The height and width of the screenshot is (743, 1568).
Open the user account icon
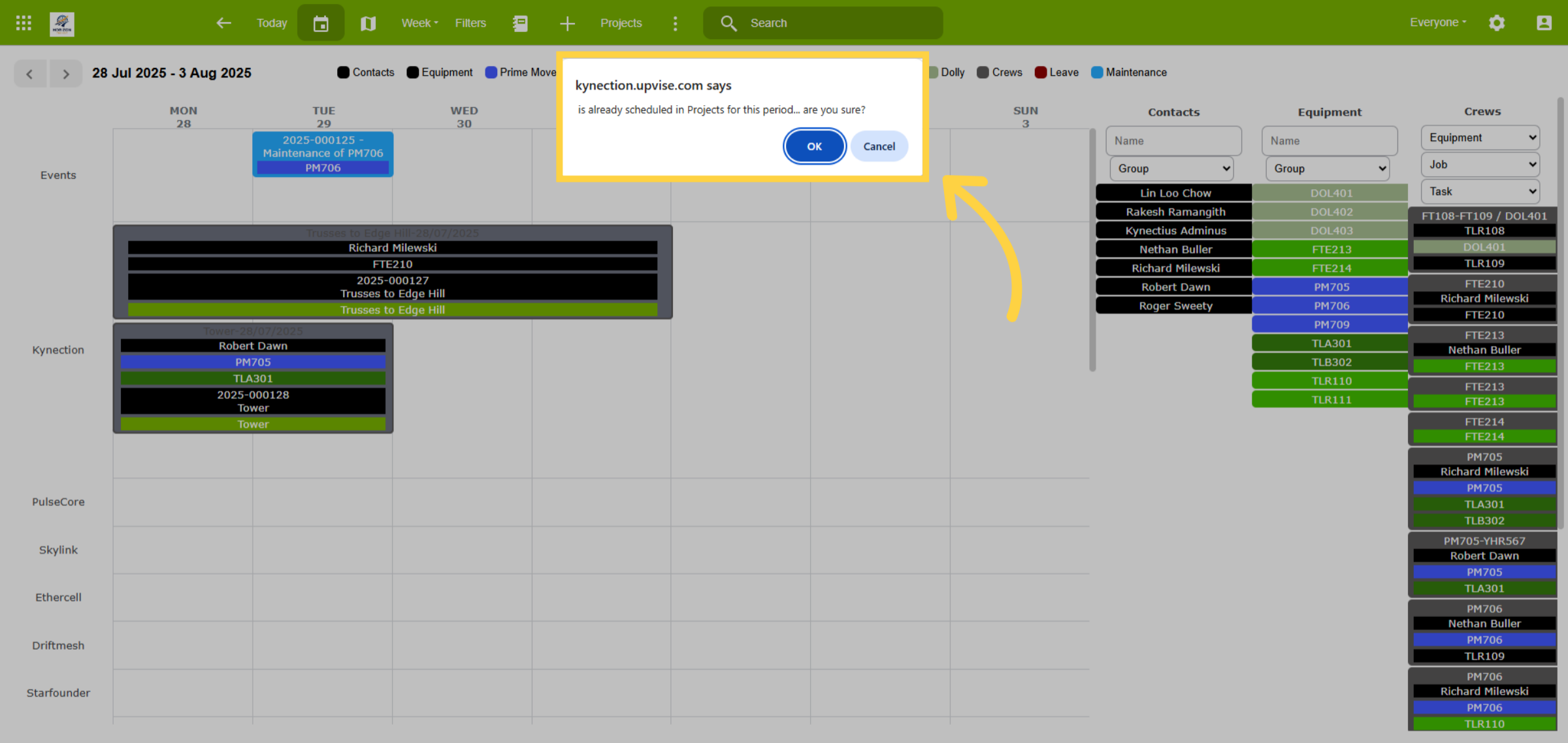click(1544, 23)
